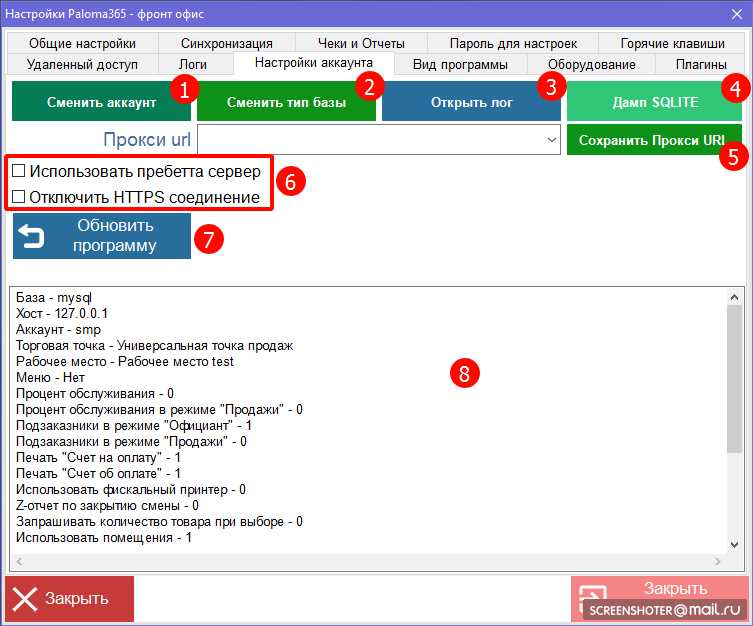Screen dimensions: 753x626
Task: Click the vertical scrollbar down arrow in the info list
Action: point(734,545)
